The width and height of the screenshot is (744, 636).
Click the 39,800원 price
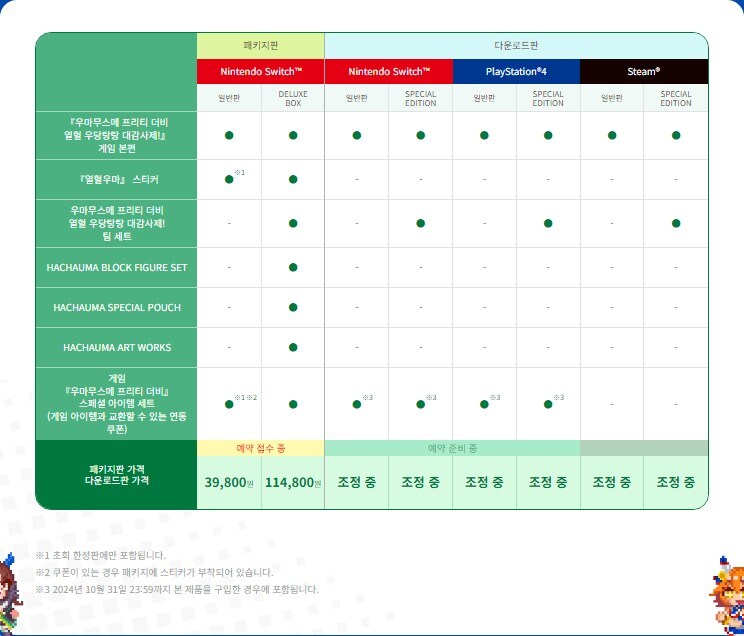[228, 482]
